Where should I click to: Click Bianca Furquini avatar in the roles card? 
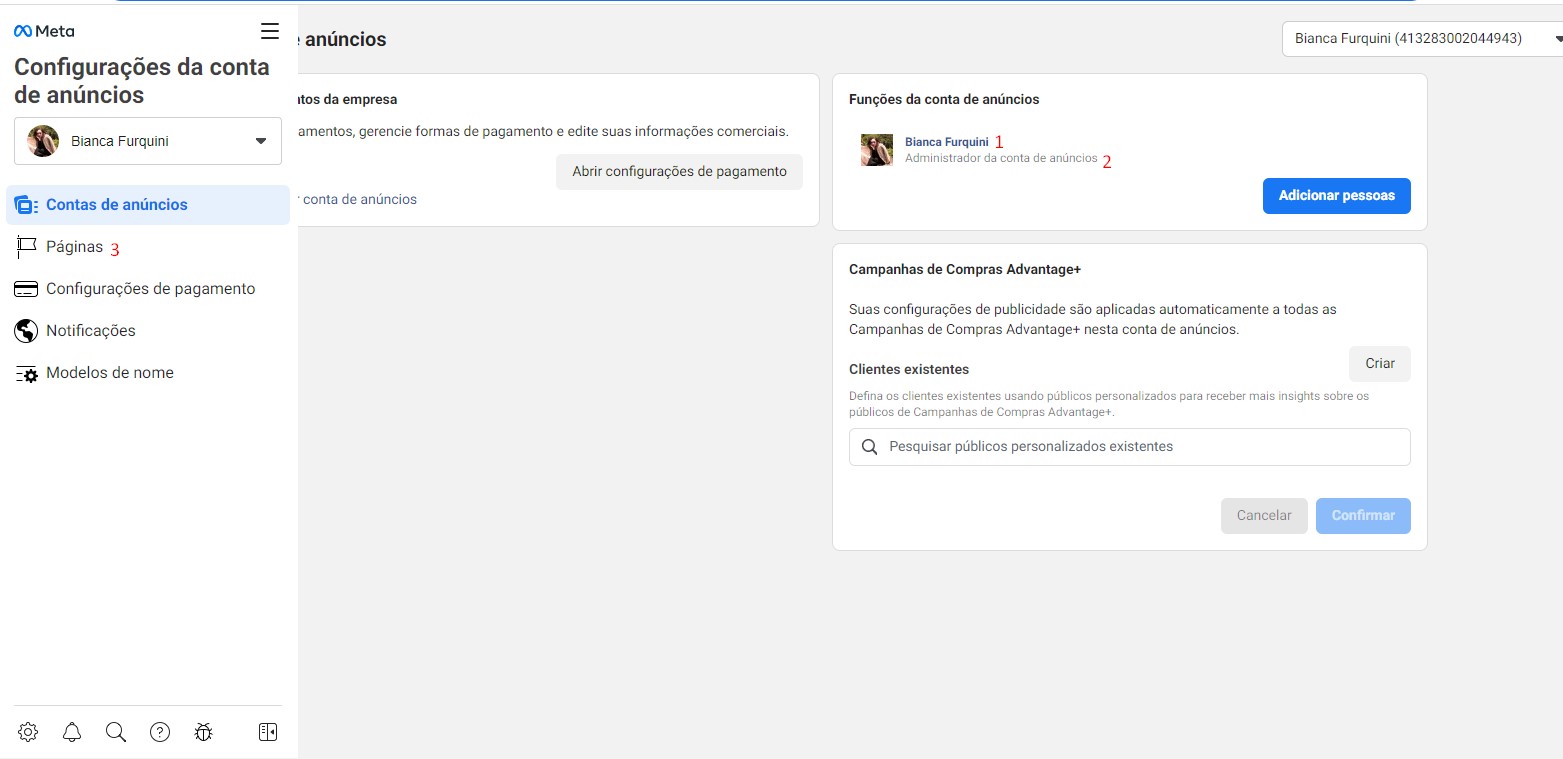pyautogui.click(x=877, y=150)
